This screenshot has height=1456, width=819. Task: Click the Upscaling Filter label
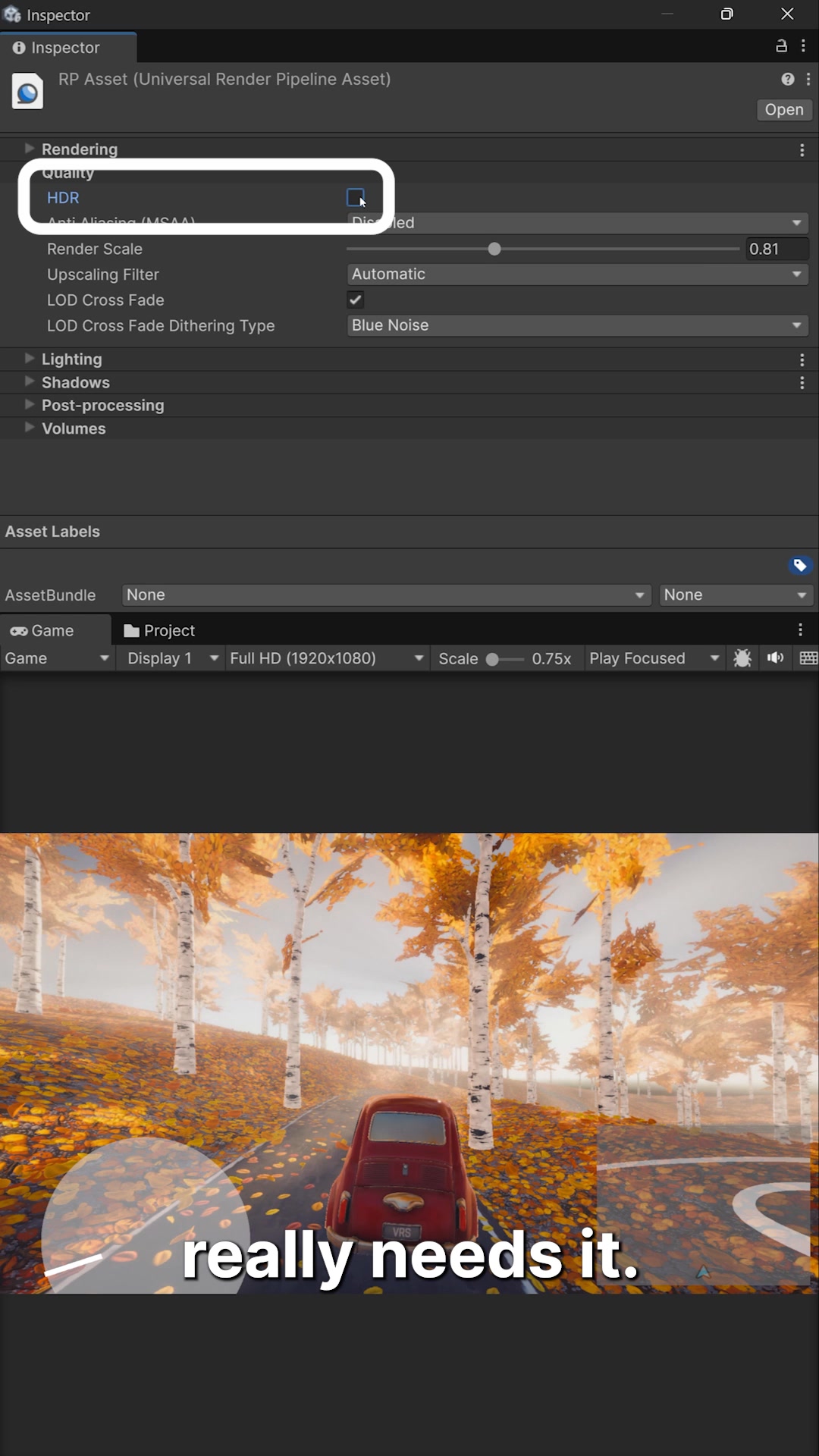tap(103, 275)
